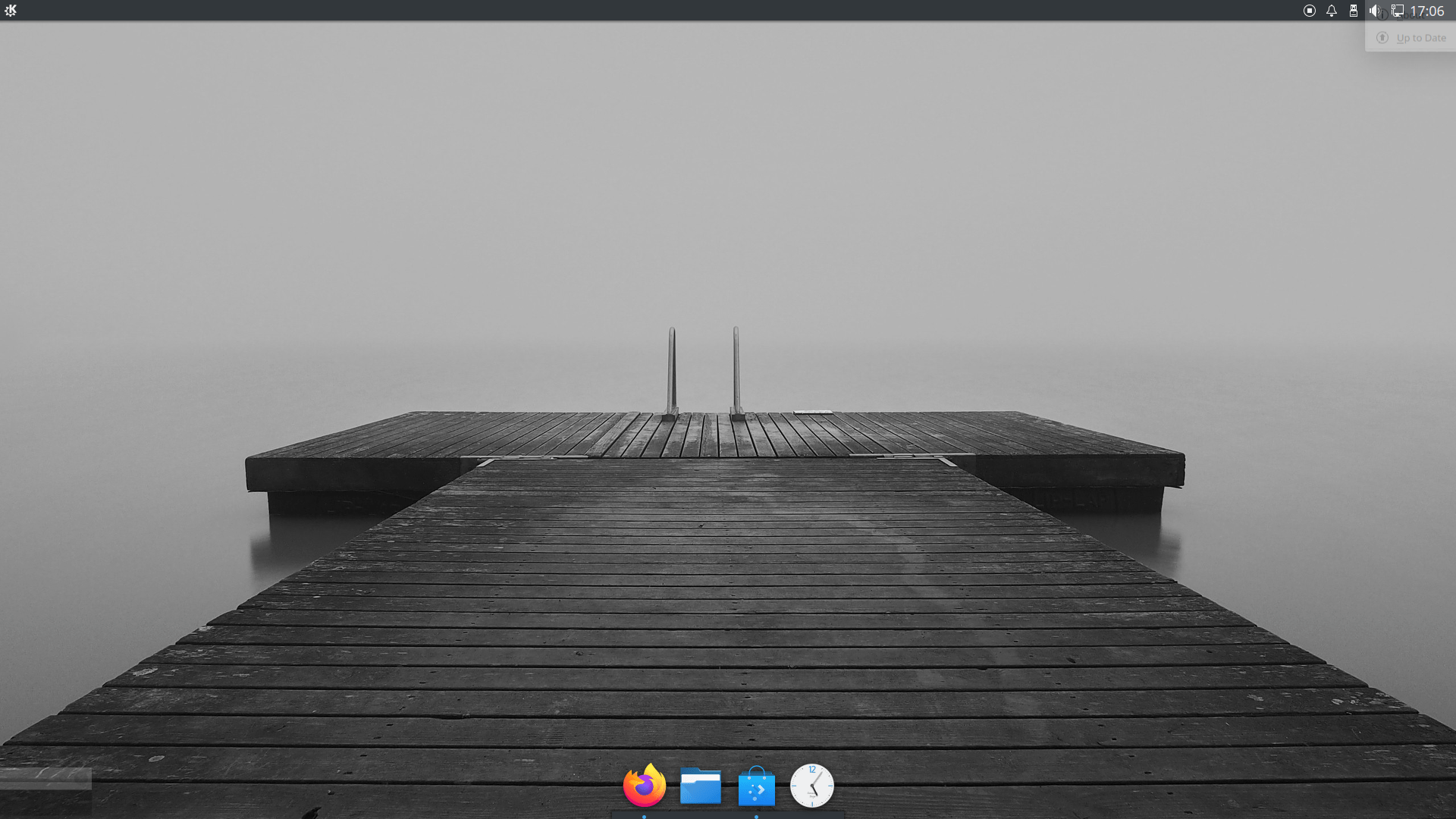The image size is (1456, 819).
Task: Launch Firefox from the dock
Action: (x=644, y=786)
